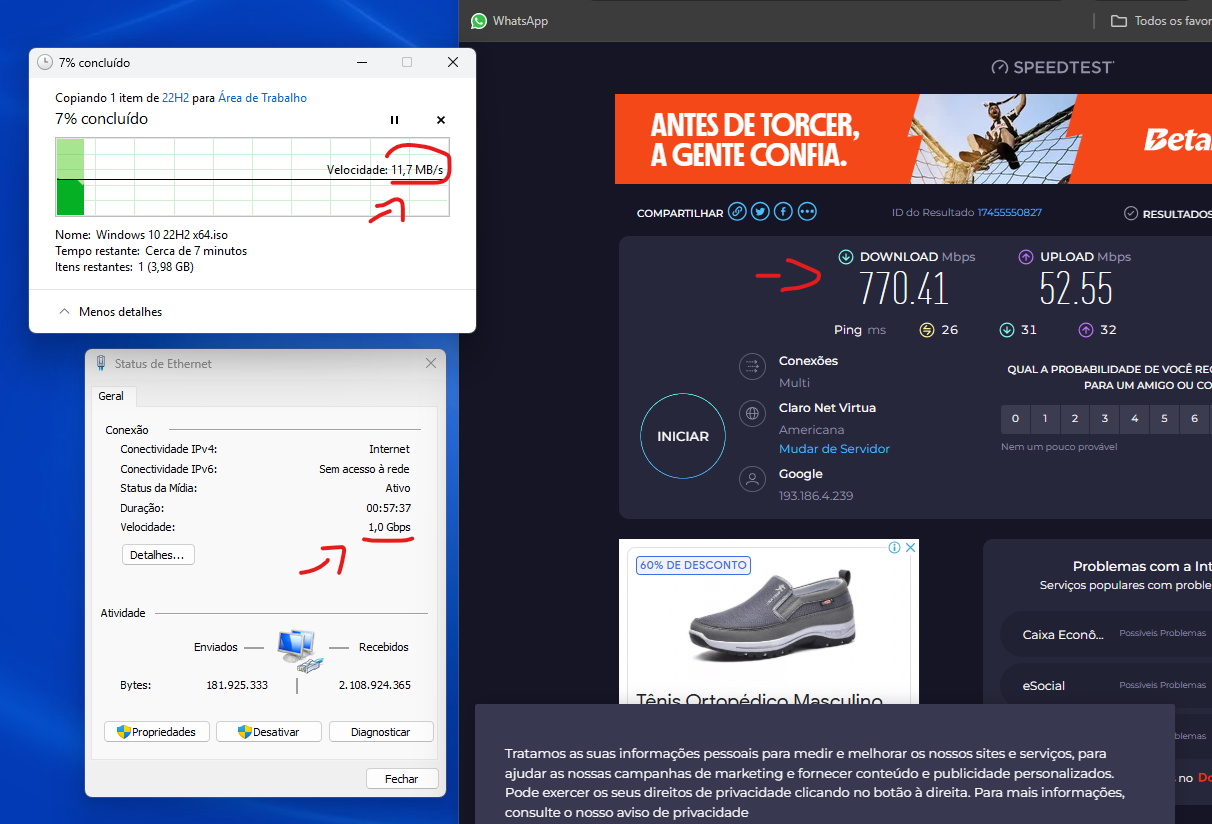Click the Speedtest logo
Screen dimensions: 1212x824
point(1052,67)
